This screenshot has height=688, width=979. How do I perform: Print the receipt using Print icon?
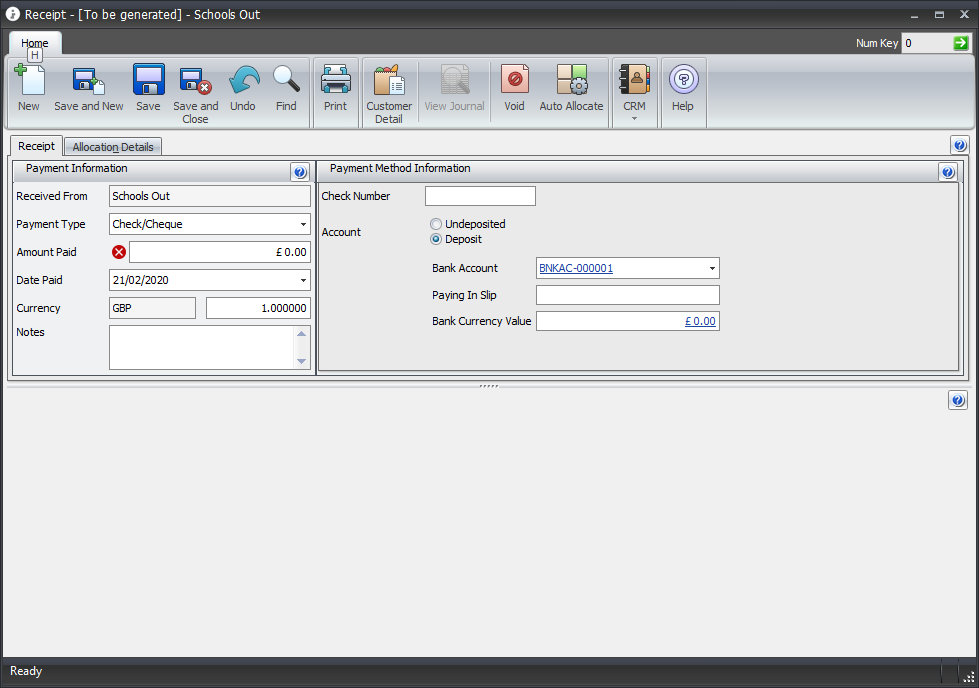pos(335,82)
